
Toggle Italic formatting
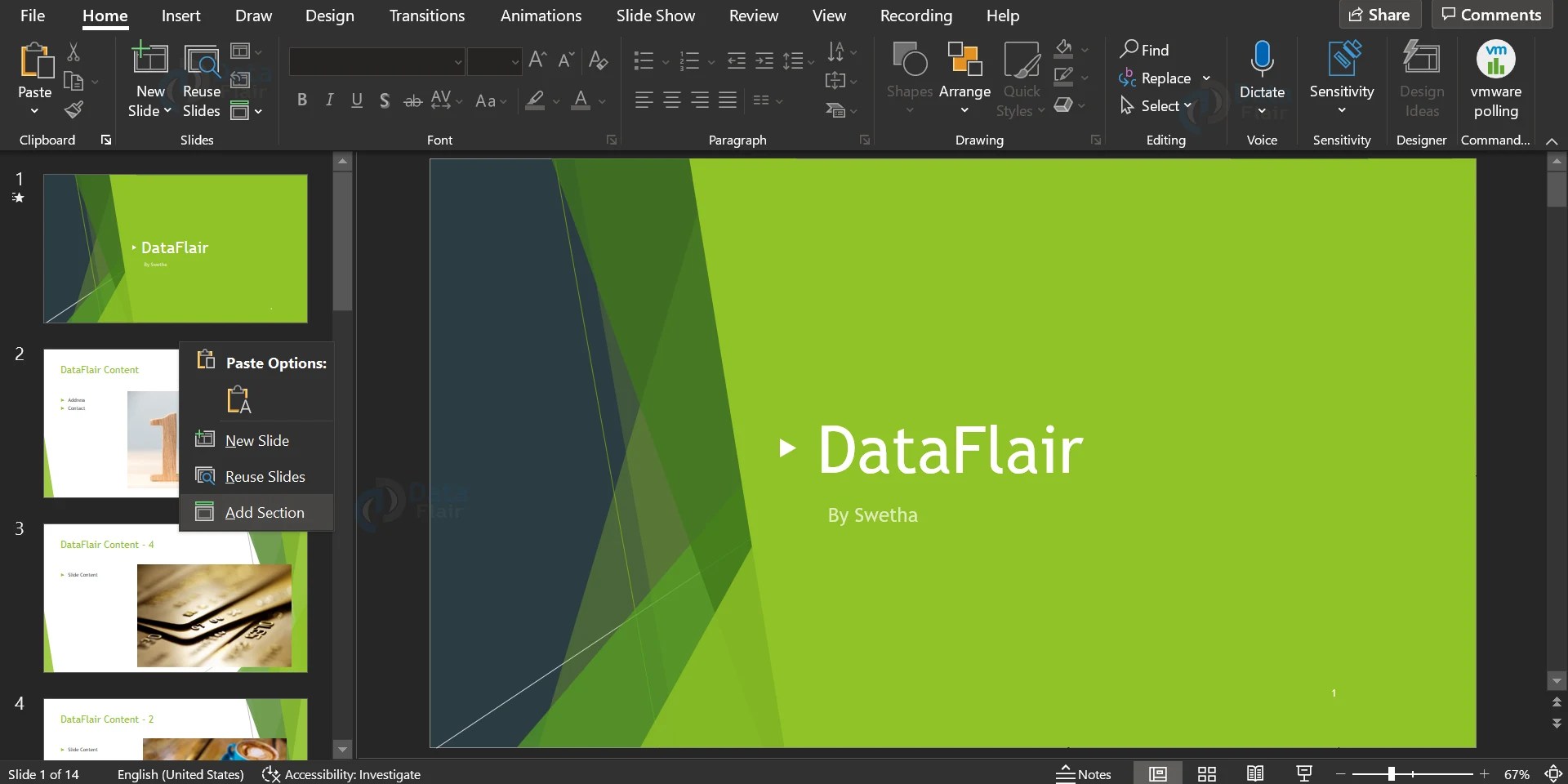(329, 100)
